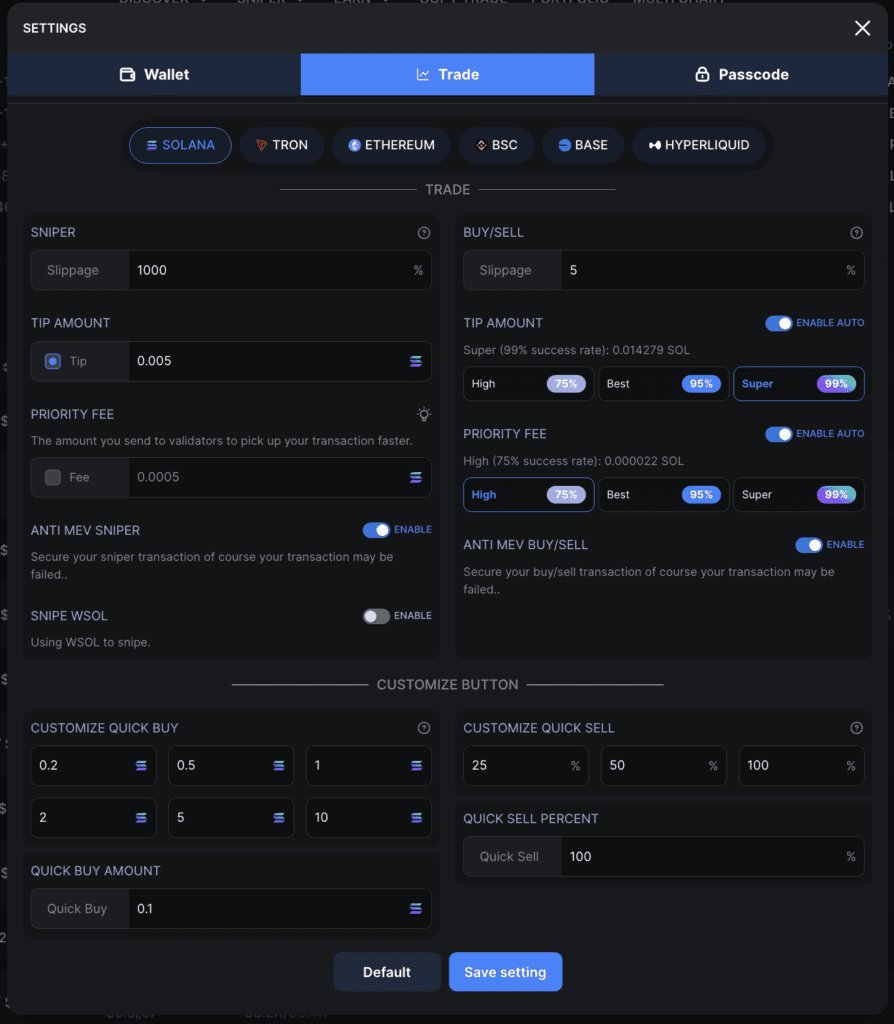
Task: Choose Best 95% for Tip Amount
Action: point(663,384)
